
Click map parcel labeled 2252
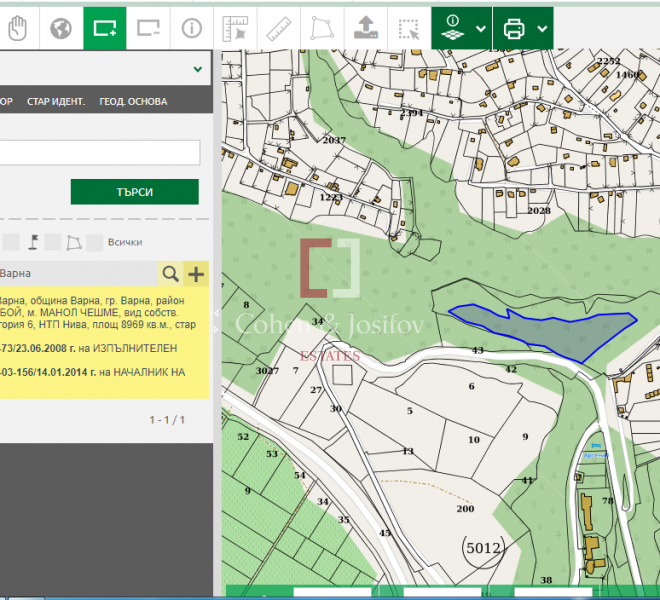coord(609,61)
